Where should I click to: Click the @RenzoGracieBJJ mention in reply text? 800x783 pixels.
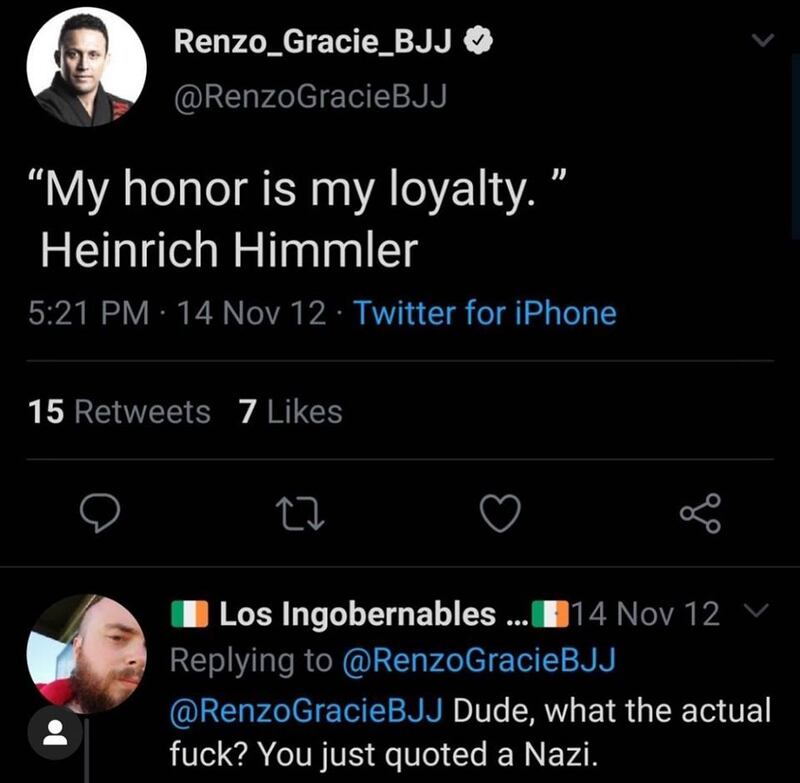click(310, 711)
